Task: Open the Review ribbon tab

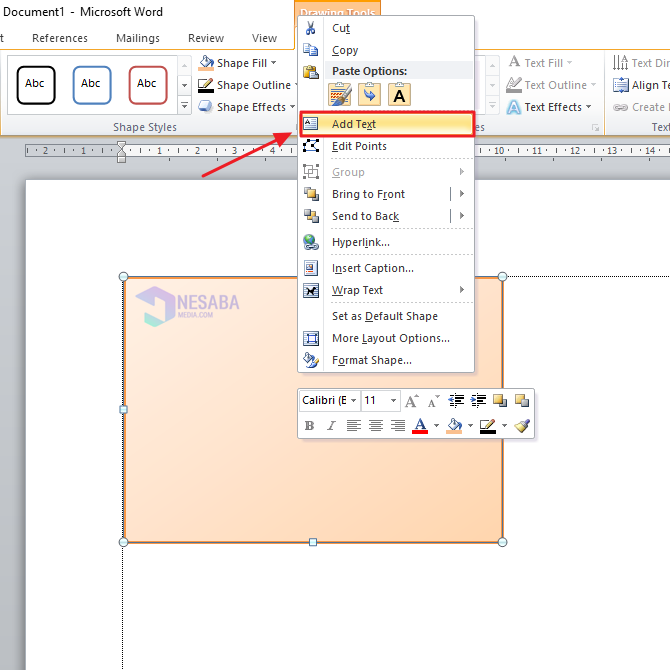Action: pos(206,38)
